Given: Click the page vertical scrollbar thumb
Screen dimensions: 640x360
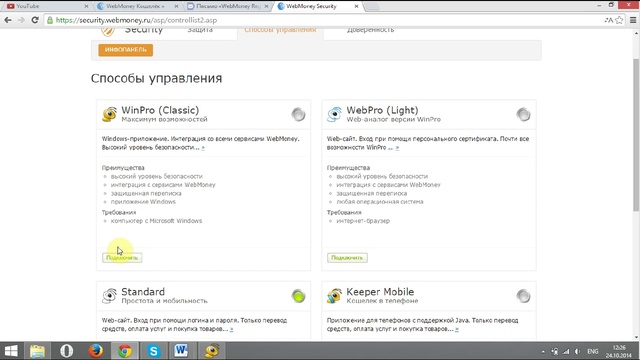Looking at the screenshot, I should click(x=636, y=135).
